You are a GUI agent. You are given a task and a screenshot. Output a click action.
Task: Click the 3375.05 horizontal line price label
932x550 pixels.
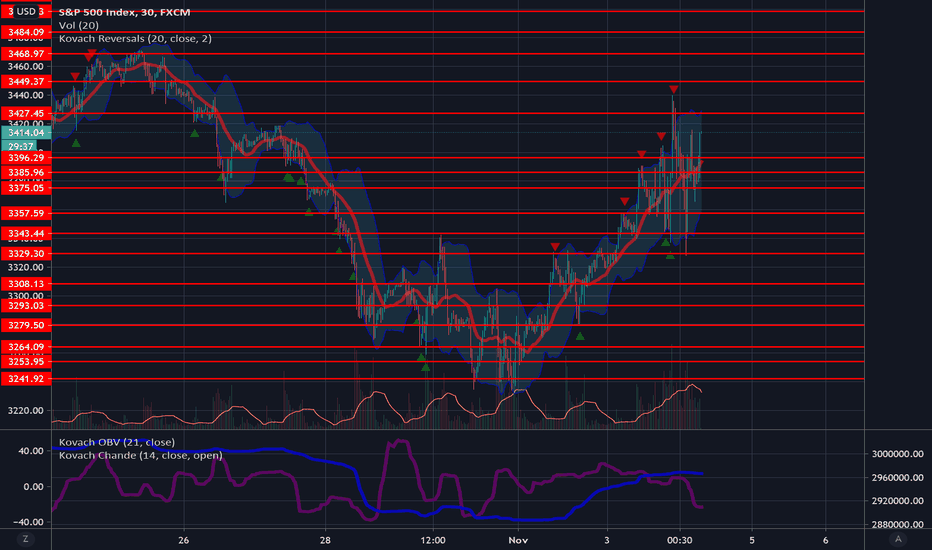pos(26,188)
